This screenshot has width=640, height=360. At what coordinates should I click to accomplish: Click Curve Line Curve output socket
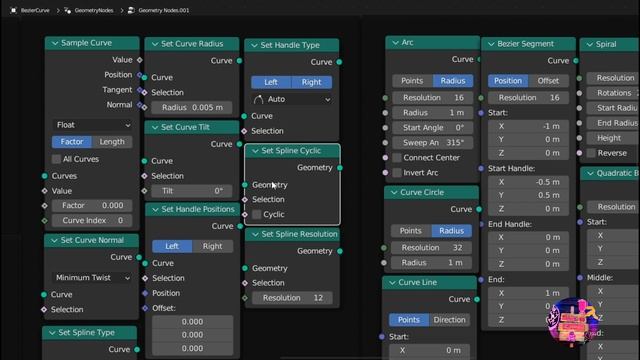pos(477,300)
